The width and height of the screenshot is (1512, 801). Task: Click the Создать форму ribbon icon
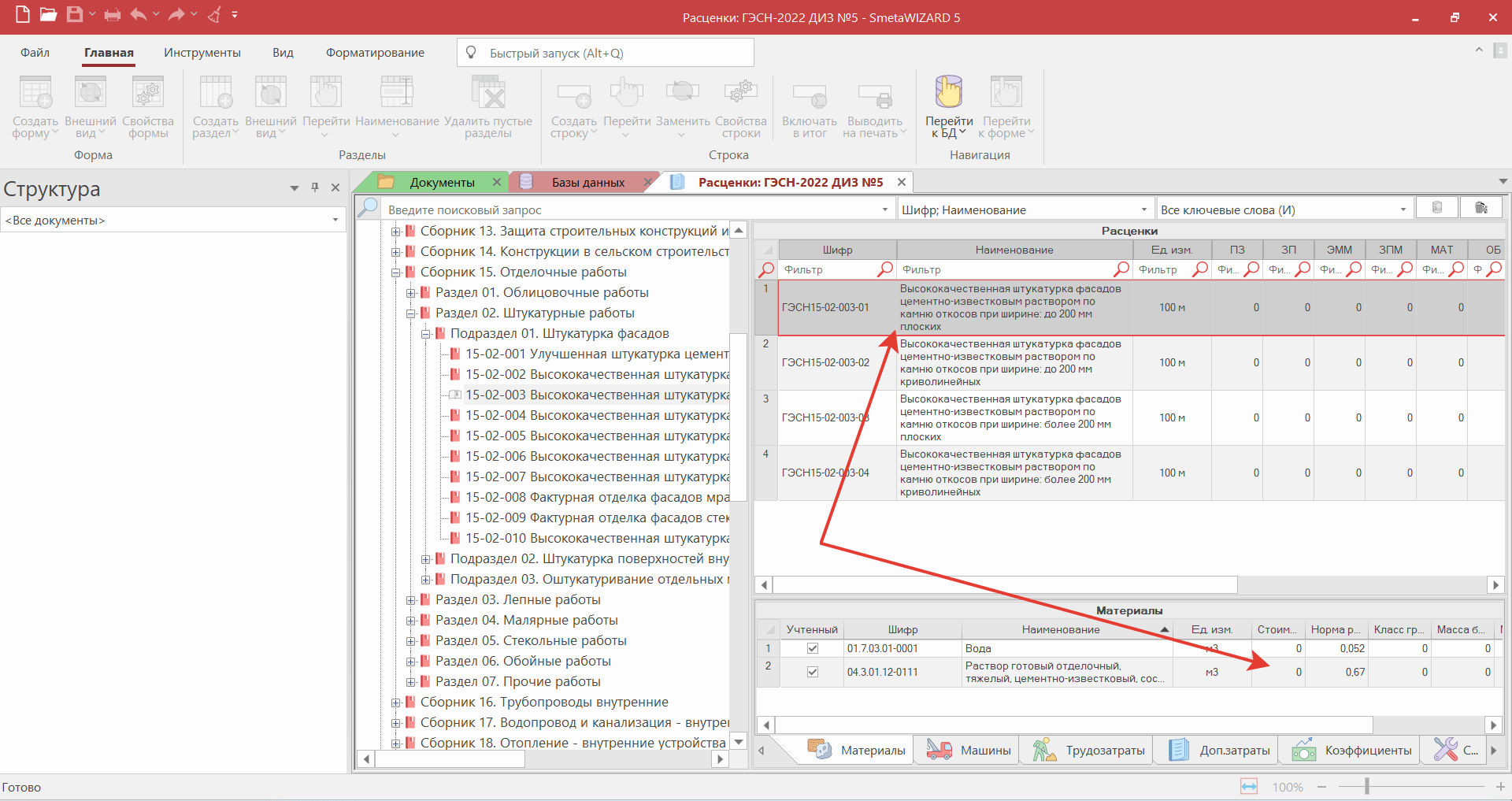point(35,91)
